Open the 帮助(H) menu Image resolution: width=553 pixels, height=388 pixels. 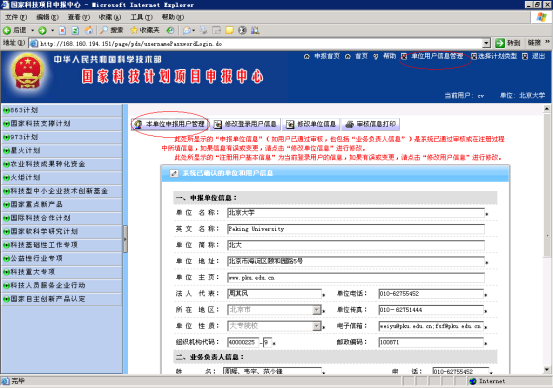(173, 17)
